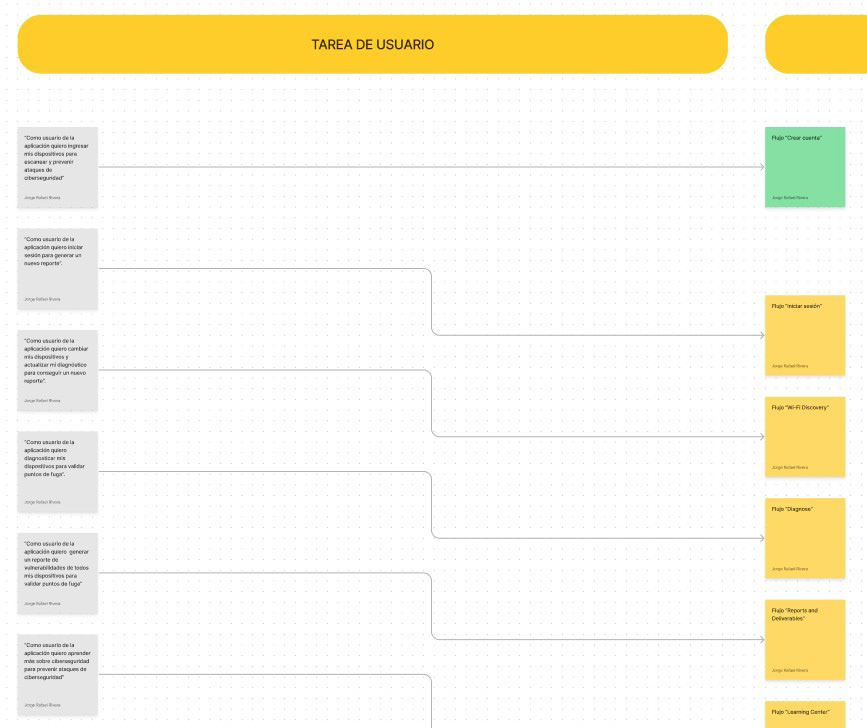The height and width of the screenshot is (728, 867).
Task: Select the Flujo "Diagnose" sticky note
Action: tap(805, 538)
